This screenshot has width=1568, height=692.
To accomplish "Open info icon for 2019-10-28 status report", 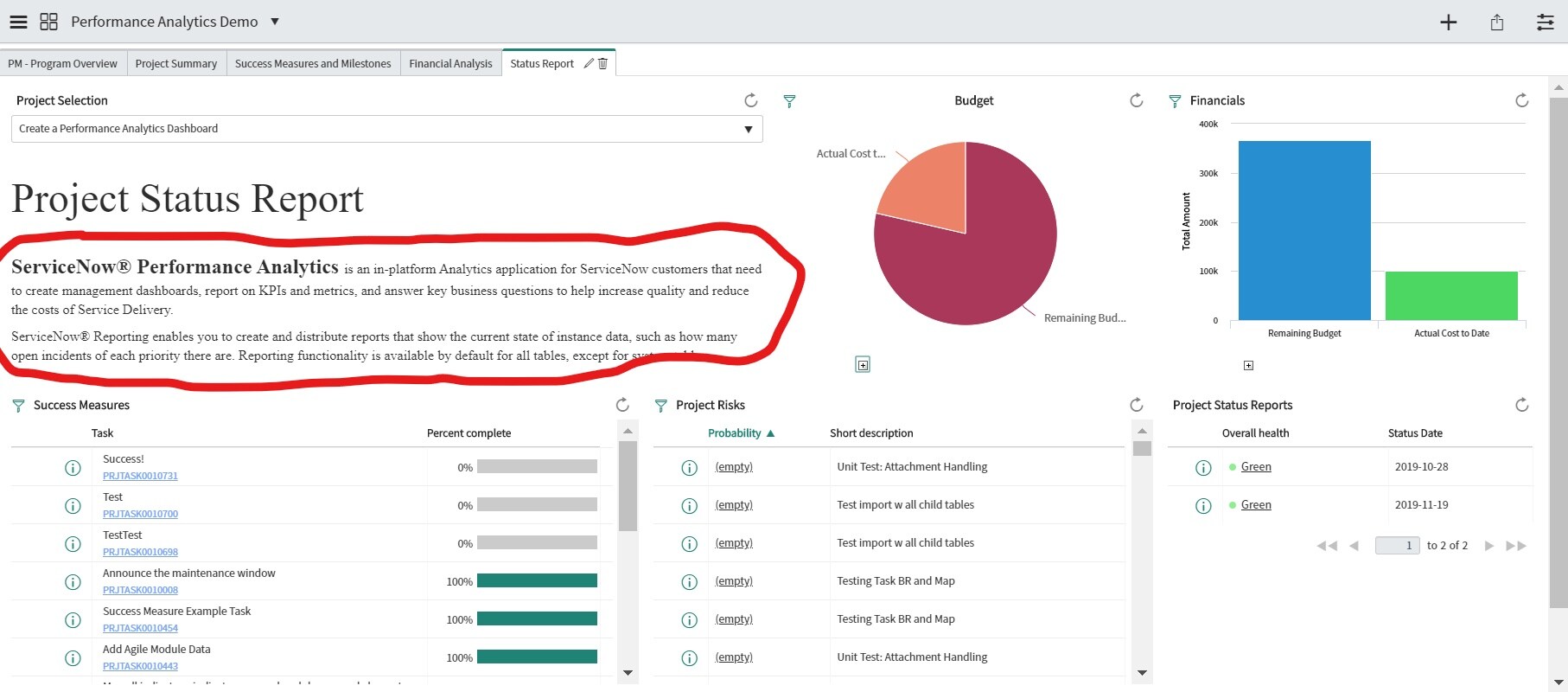I will (x=1203, y=468).
